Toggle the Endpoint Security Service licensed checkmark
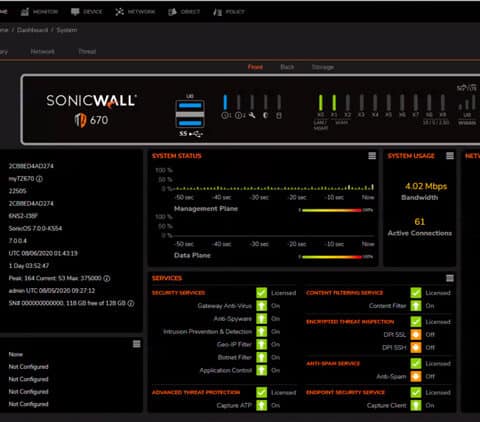Screen dimensions: 480x422 click(x=416, y=392)
